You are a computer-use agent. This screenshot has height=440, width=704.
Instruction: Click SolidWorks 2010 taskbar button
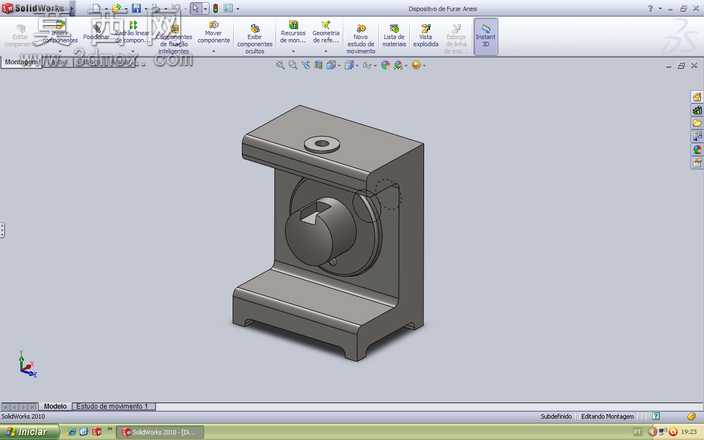[x=160, y=432]
